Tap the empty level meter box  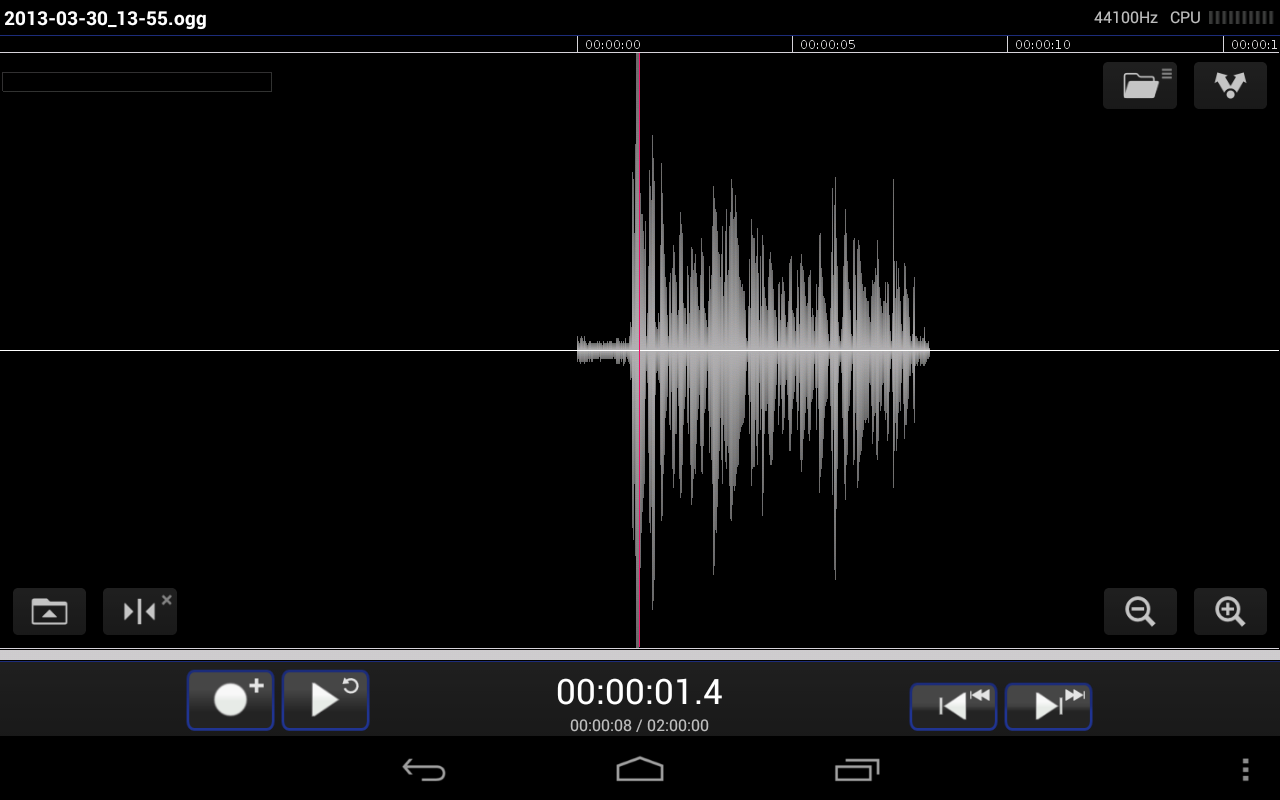click(137, 82)
